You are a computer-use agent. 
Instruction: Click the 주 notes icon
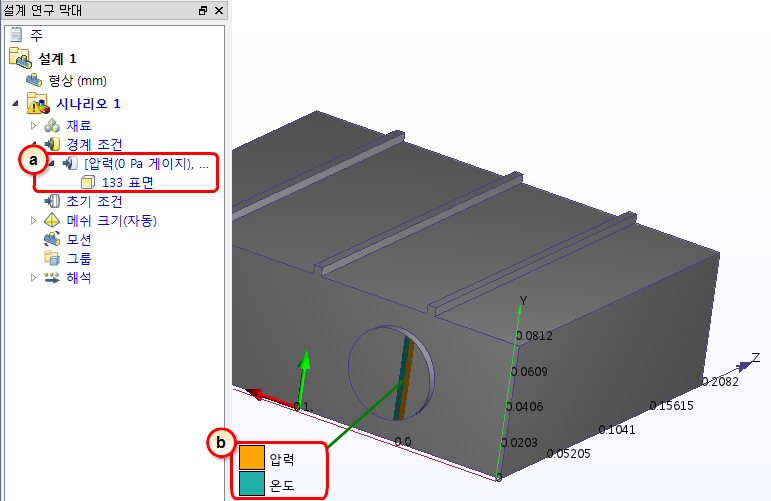pos(16,34)
